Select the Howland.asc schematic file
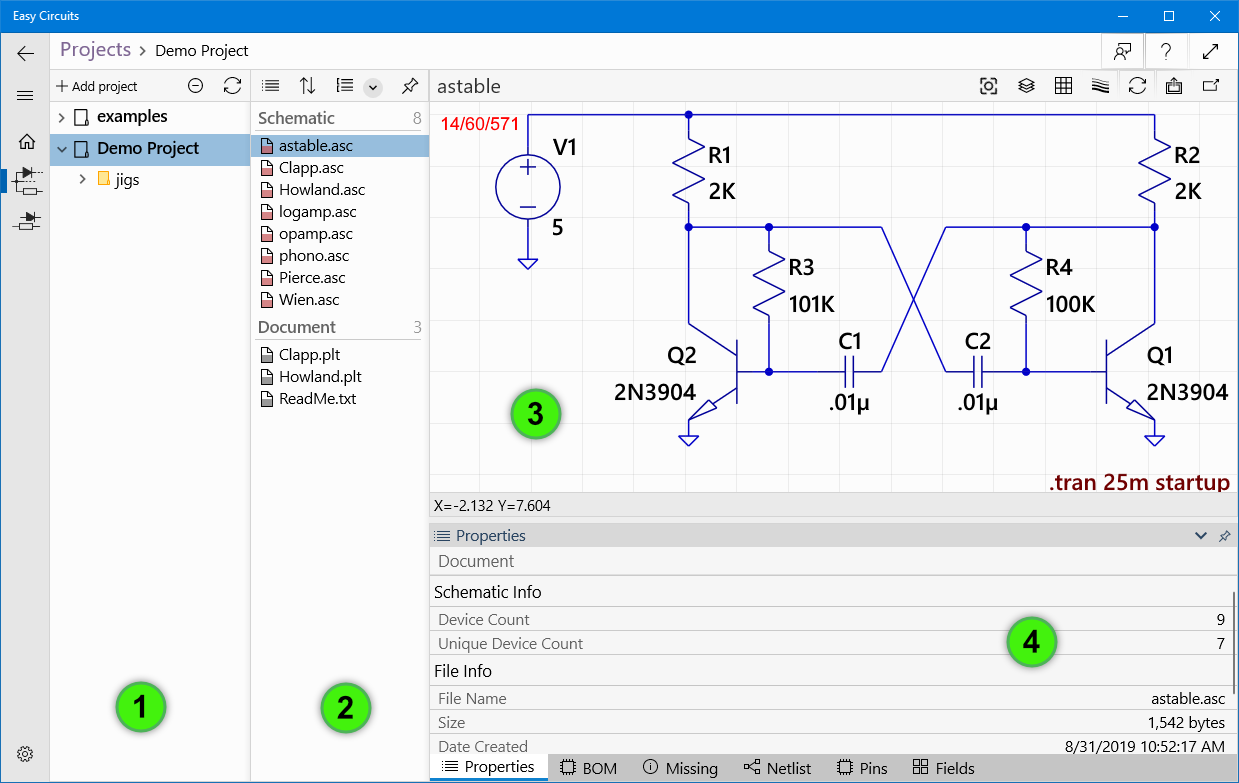The width and height of the screenshot is (1239, 783). point(321,190)
